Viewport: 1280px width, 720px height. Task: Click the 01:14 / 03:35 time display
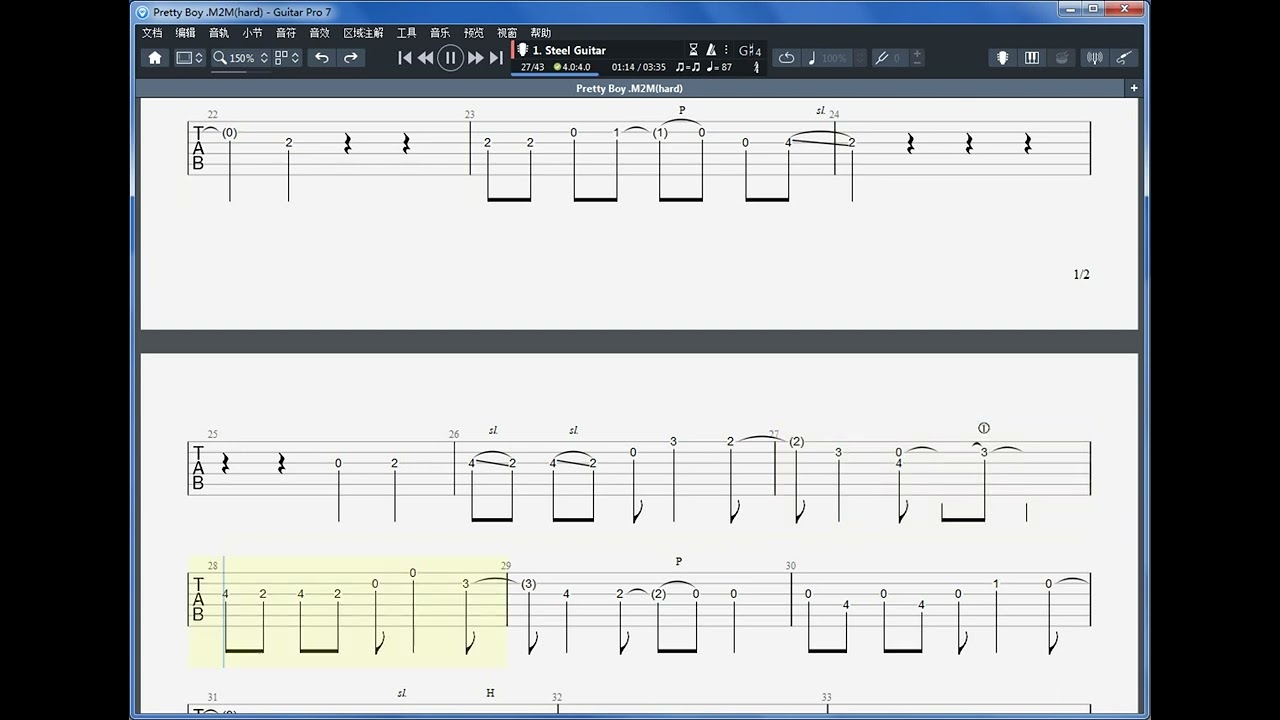pyautogui.click(x=639, y=67)
